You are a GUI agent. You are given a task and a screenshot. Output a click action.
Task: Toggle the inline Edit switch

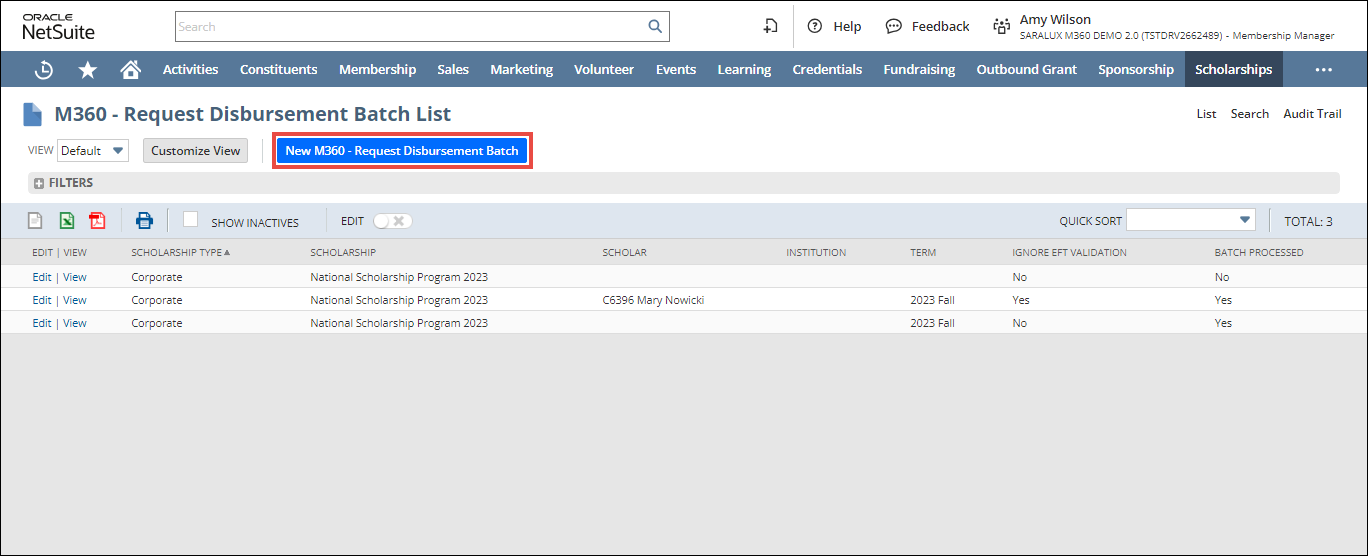point(392,221)
